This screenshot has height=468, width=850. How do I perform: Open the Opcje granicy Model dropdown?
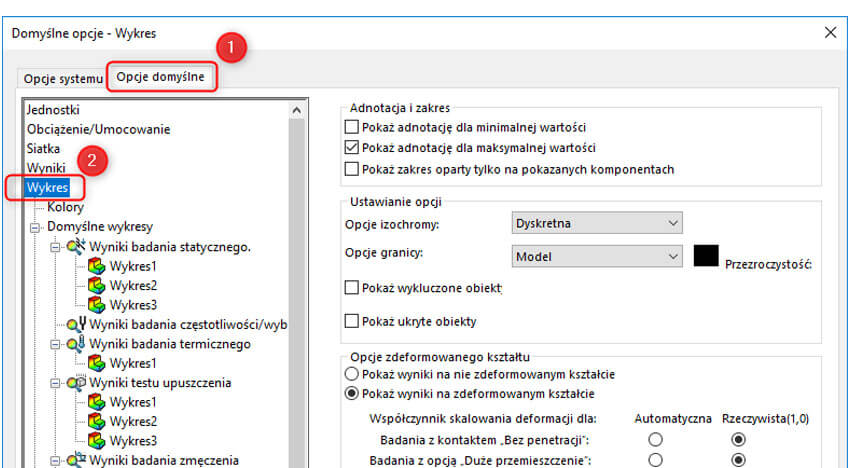coord(597,257)
